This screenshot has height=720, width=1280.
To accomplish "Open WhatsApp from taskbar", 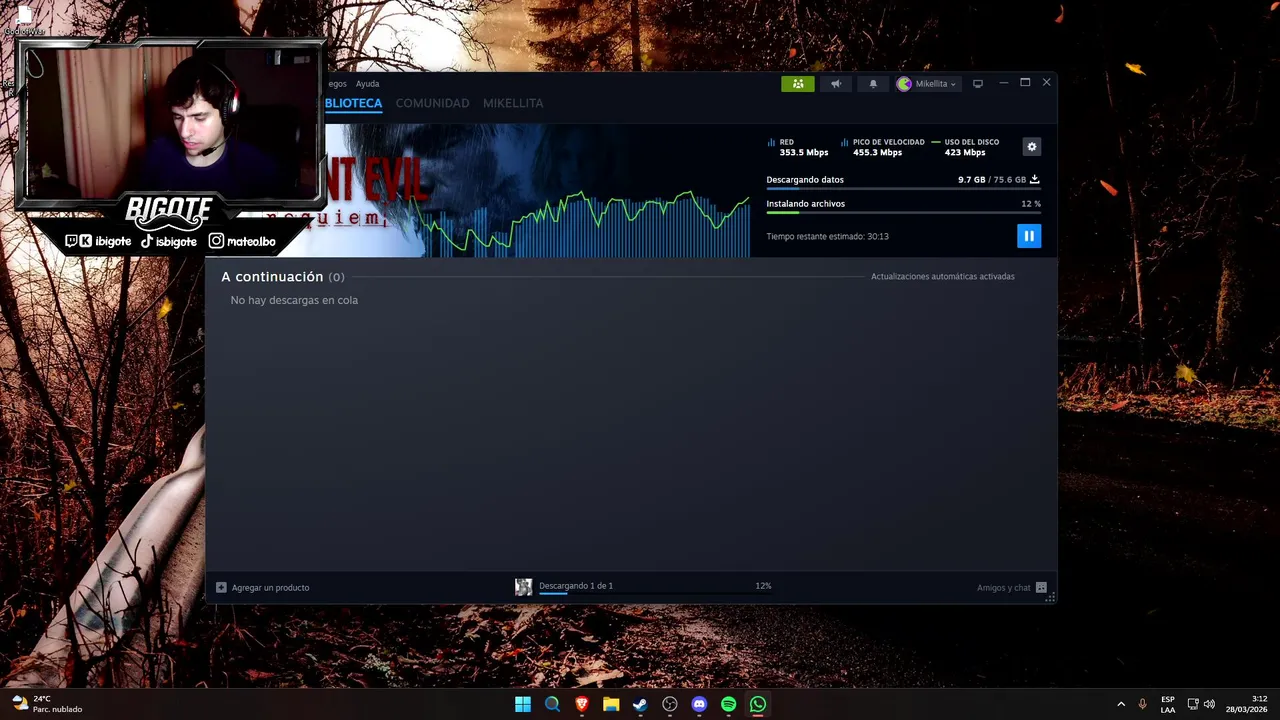I will (758, 704).
